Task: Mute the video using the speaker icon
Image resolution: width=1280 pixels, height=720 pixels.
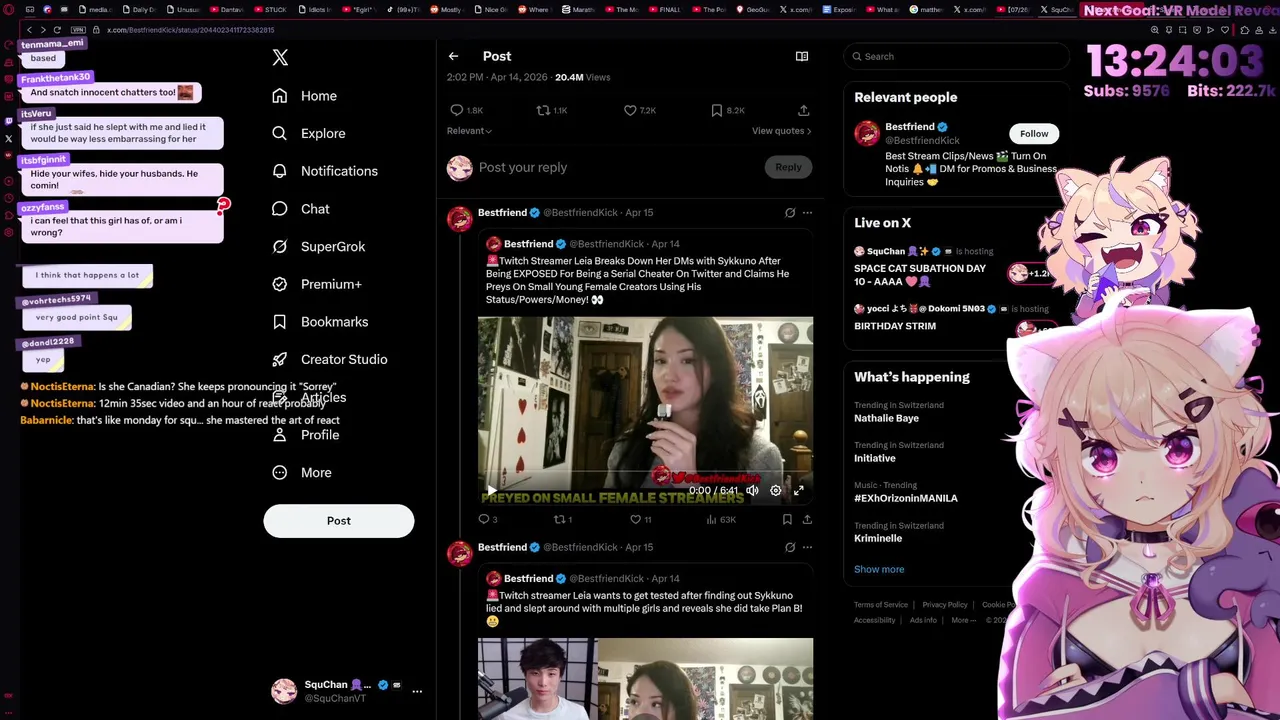Action: [x=752, y=491]
